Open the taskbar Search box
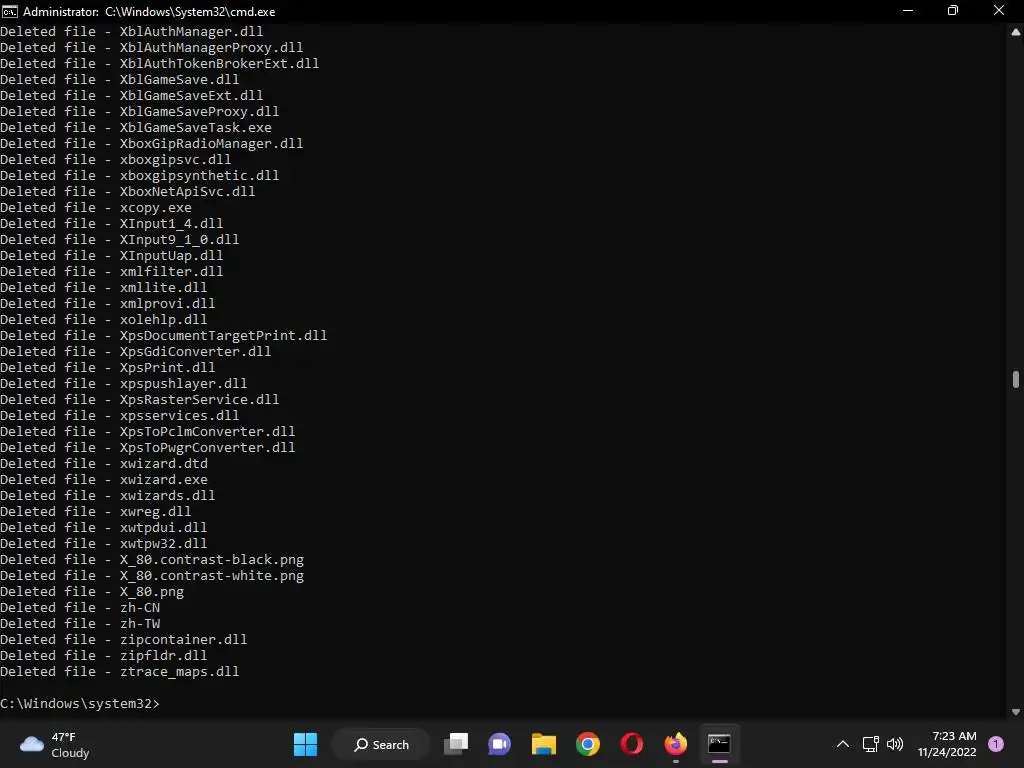Viewport: 1024px width, 768px height. 381,744
